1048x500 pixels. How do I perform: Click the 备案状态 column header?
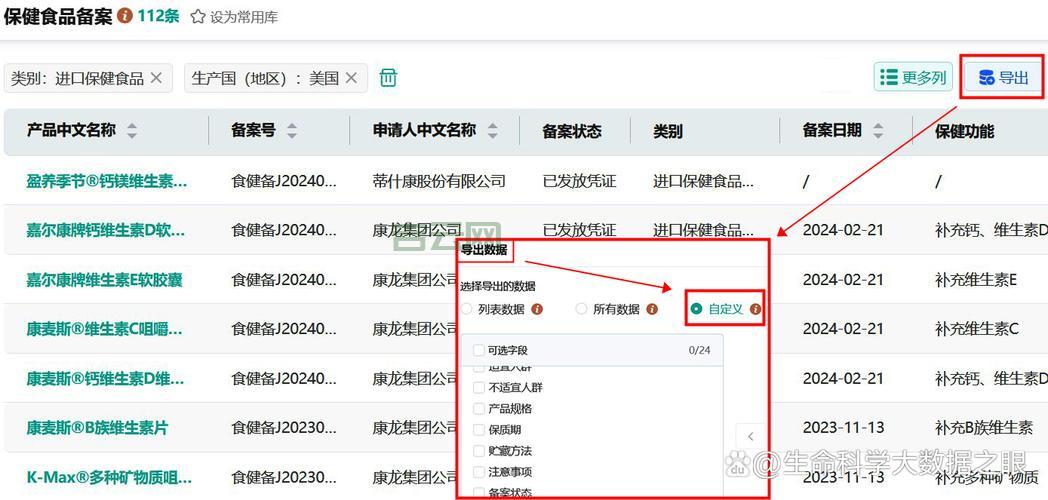point(572,131)
